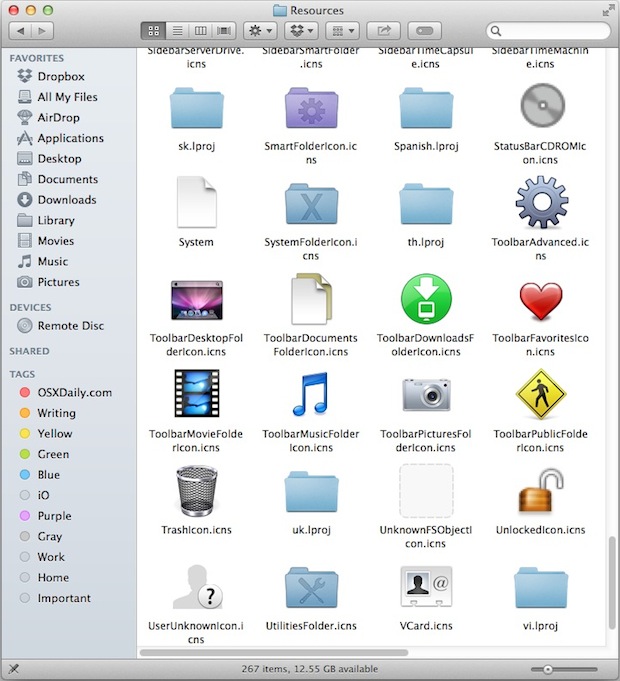Click the green ToolbarDownloadsFolderIcon.icns file
The height and width of the screenshot is (681, 620).
(425, 301)
